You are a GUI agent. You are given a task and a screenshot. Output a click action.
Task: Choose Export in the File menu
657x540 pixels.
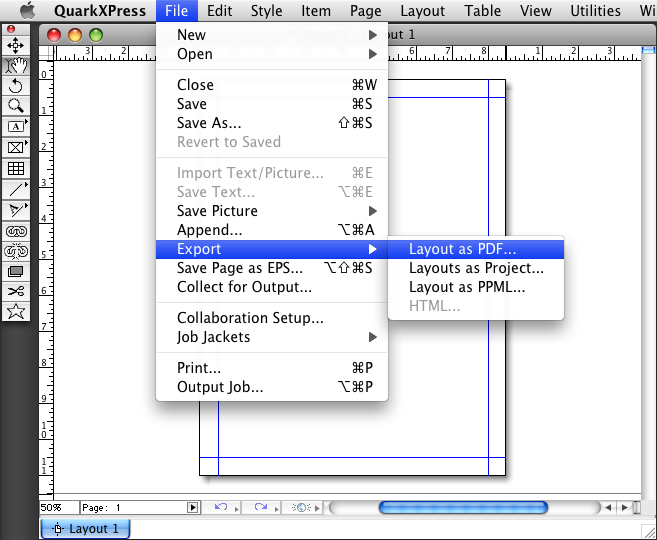[272, 249]
